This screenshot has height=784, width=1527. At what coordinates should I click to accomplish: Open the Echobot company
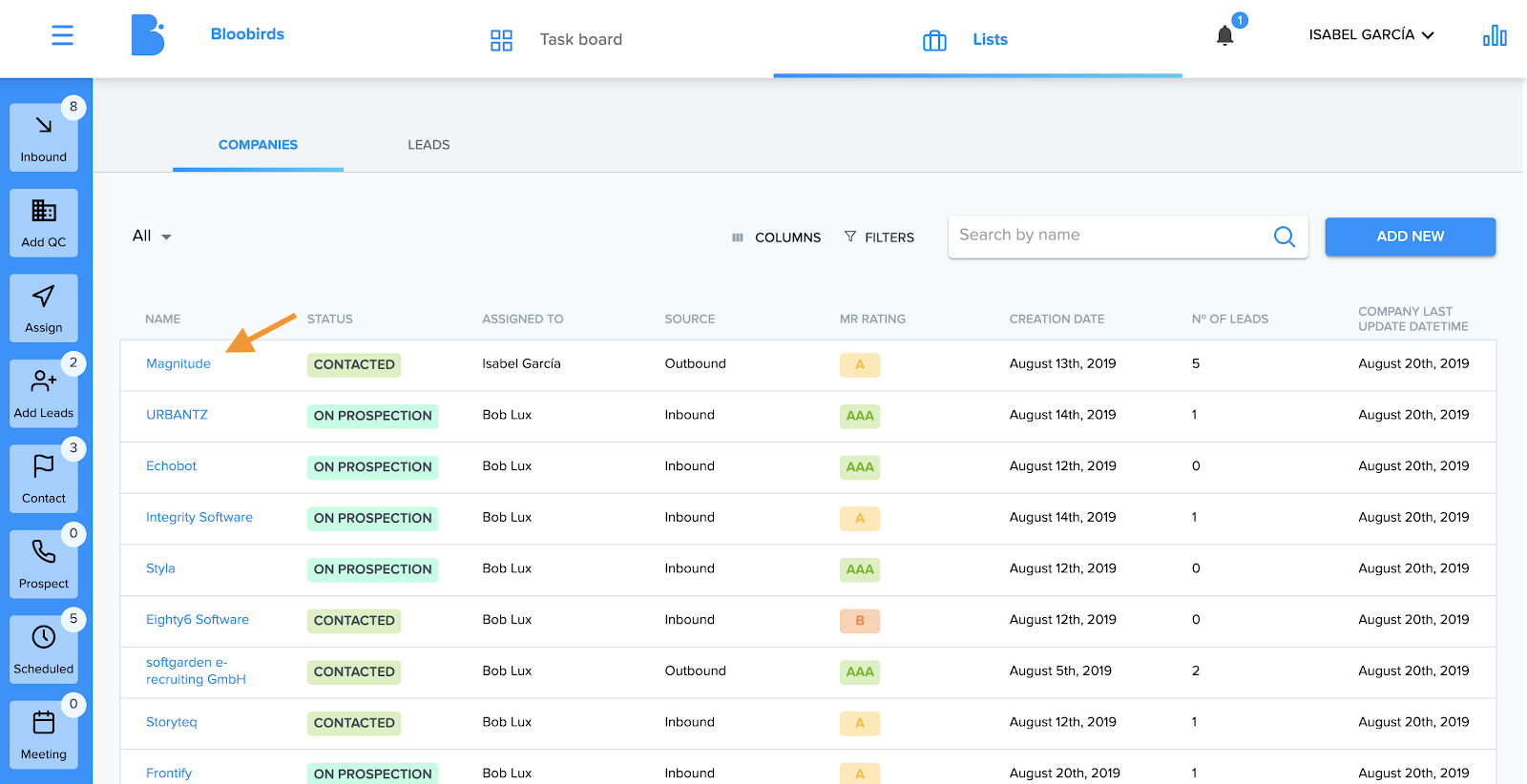(x=171, y=466)
